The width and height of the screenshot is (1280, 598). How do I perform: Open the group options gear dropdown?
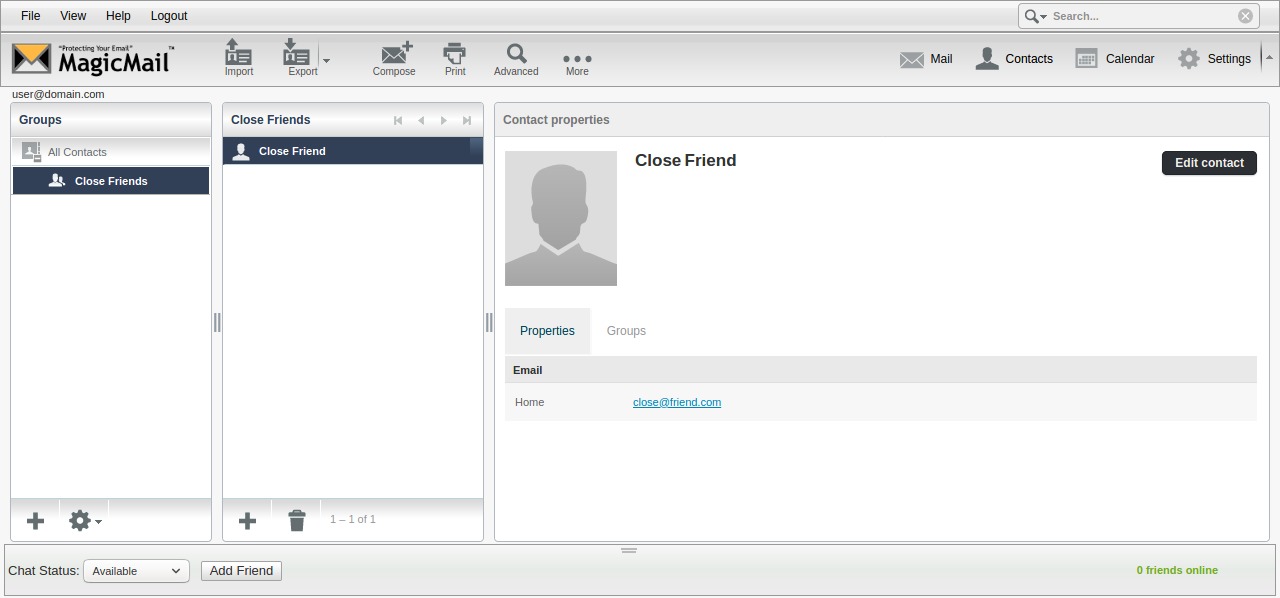tap(84, 521)
